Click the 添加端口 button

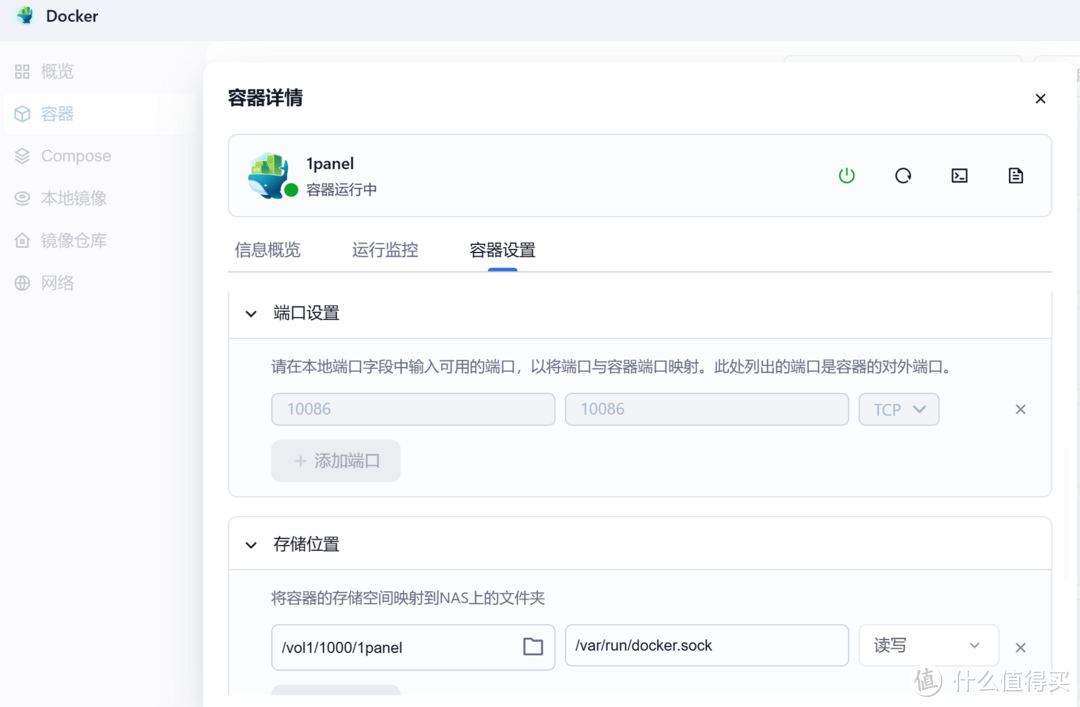pos(335,461)
